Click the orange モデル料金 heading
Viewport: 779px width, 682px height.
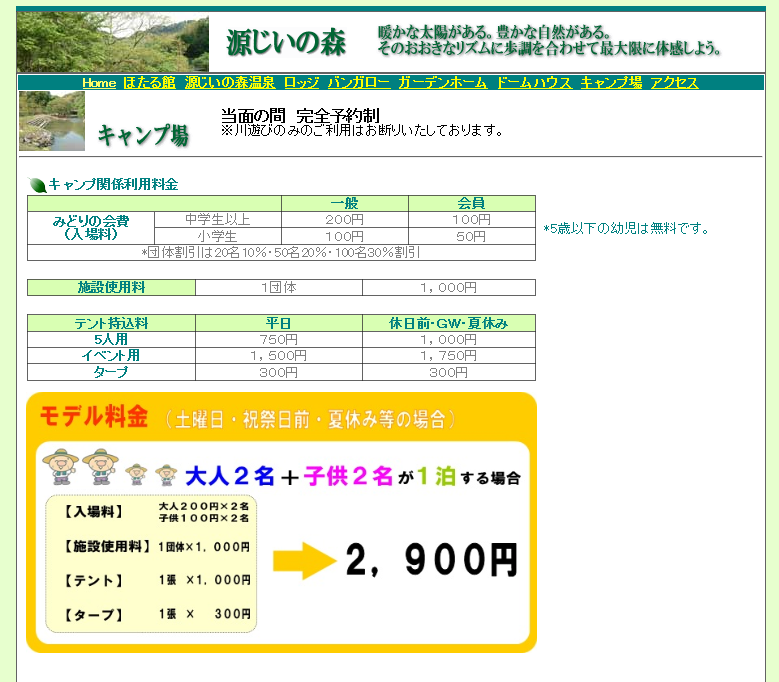[x=93, y=417]
